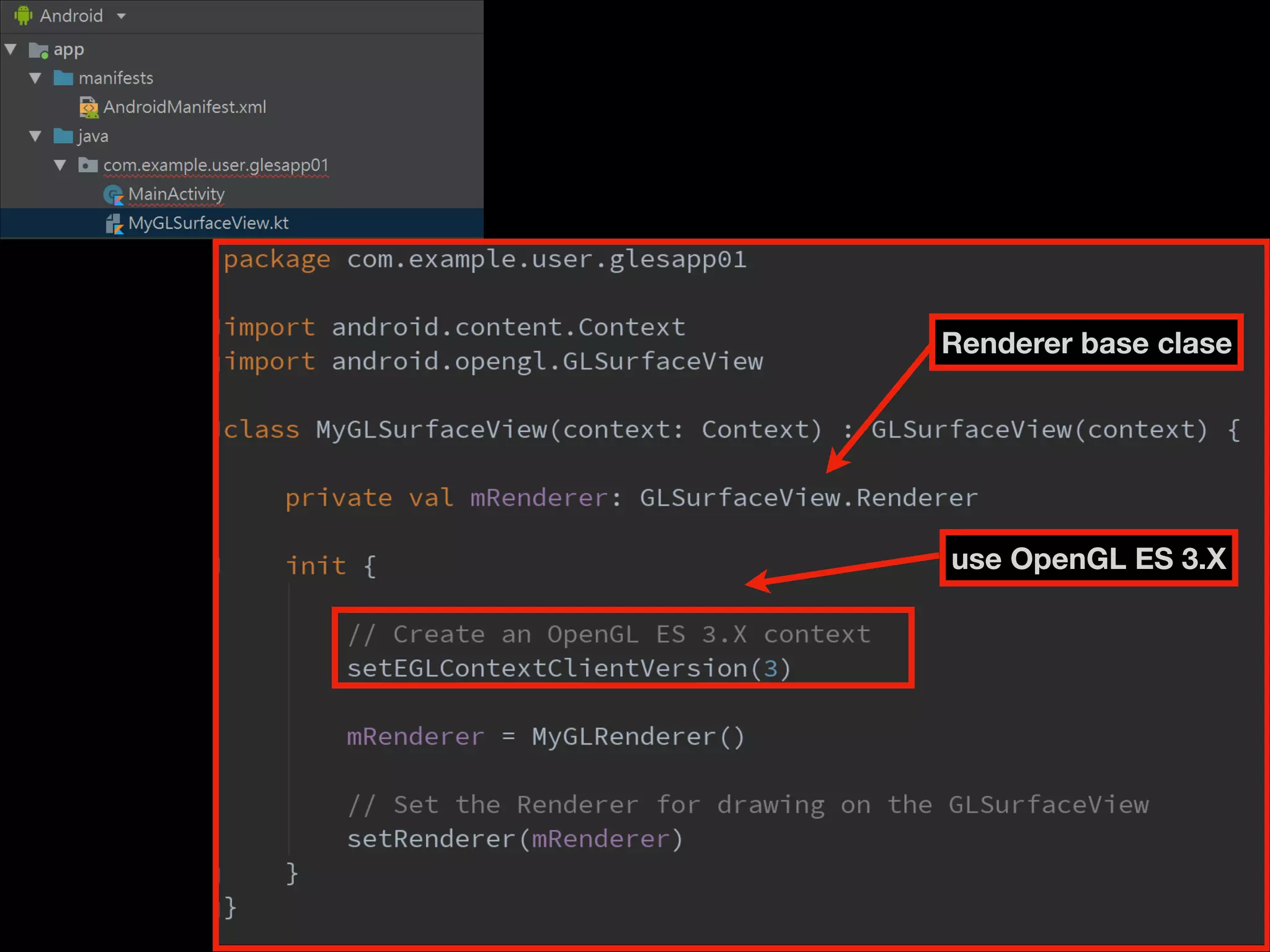The width and height of the screenshot is (1270, 952).
Task: Click the Android robot icon
Action: pos(23,15)
